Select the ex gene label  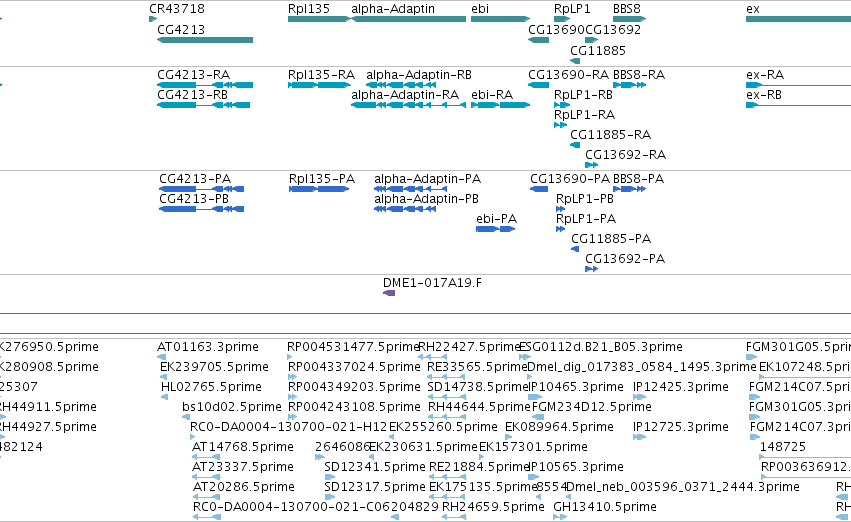[753, 9]
